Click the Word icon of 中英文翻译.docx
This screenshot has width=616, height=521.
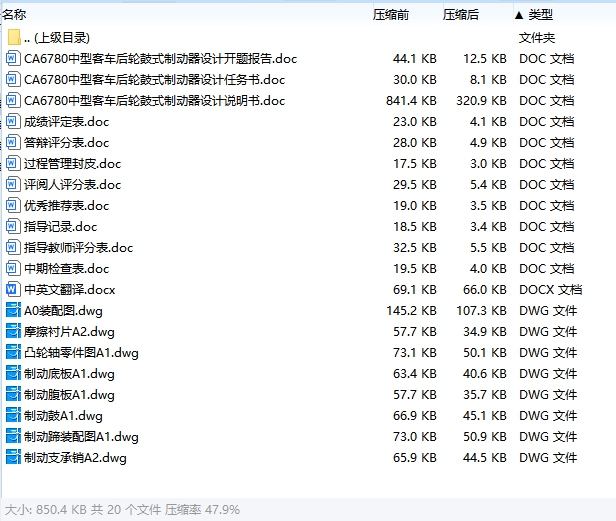click(x=12, y=290)
